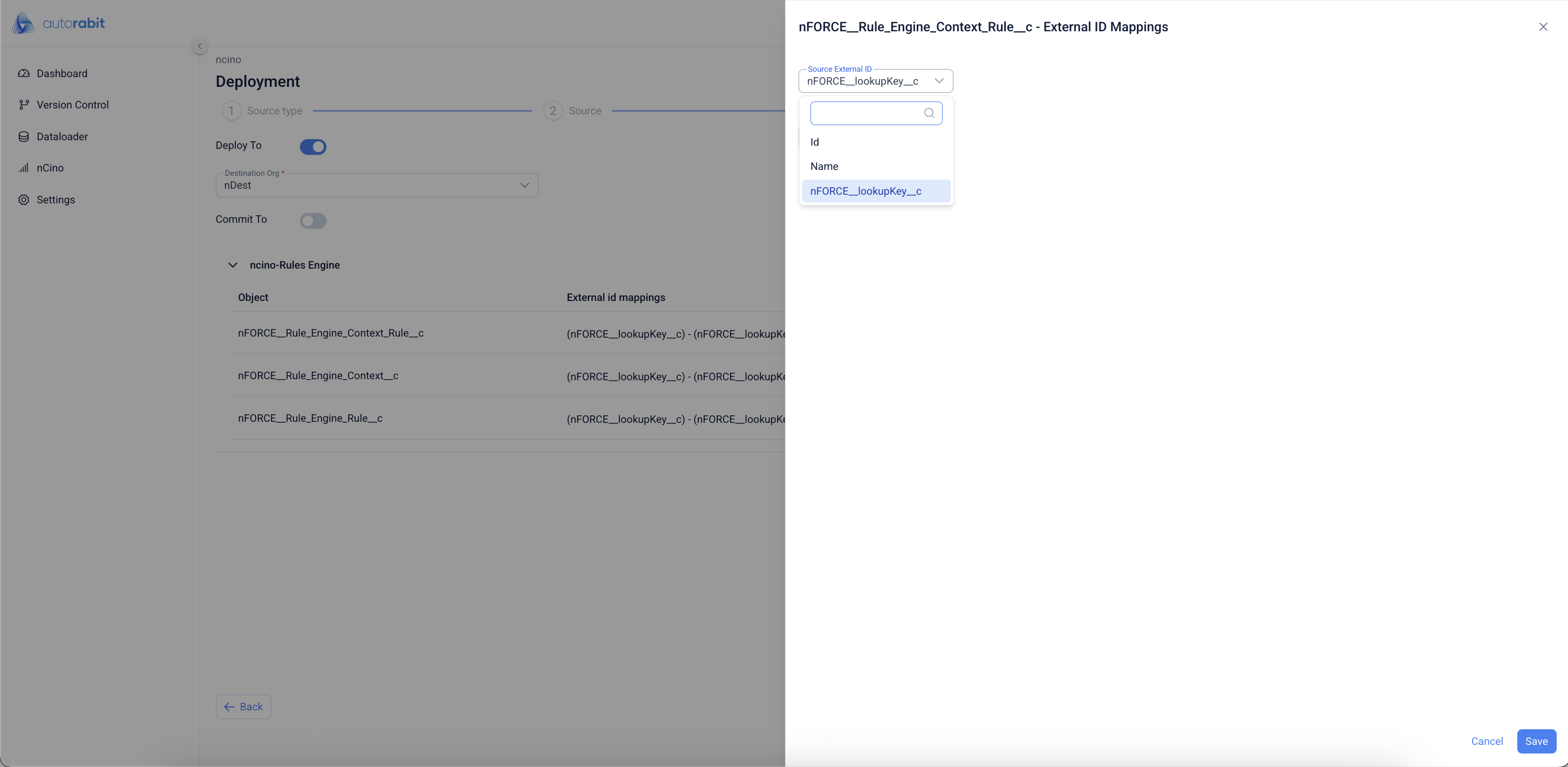1568x767 pixels.
Task: Click the Settings gear icon
Action: pyautogui.click(x=24, y=200)
